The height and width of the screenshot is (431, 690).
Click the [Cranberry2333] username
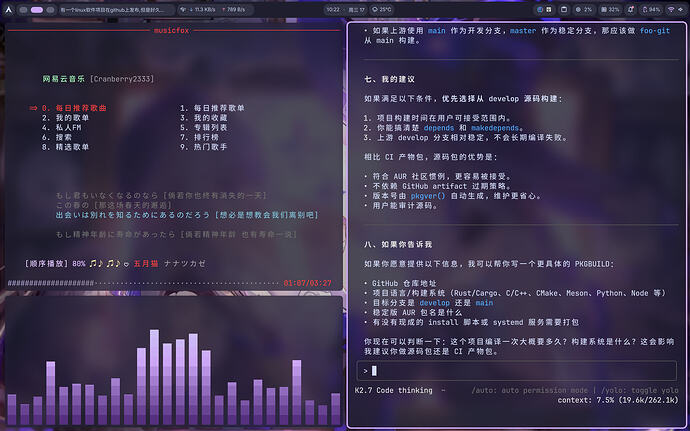click(x=122, y=79)
